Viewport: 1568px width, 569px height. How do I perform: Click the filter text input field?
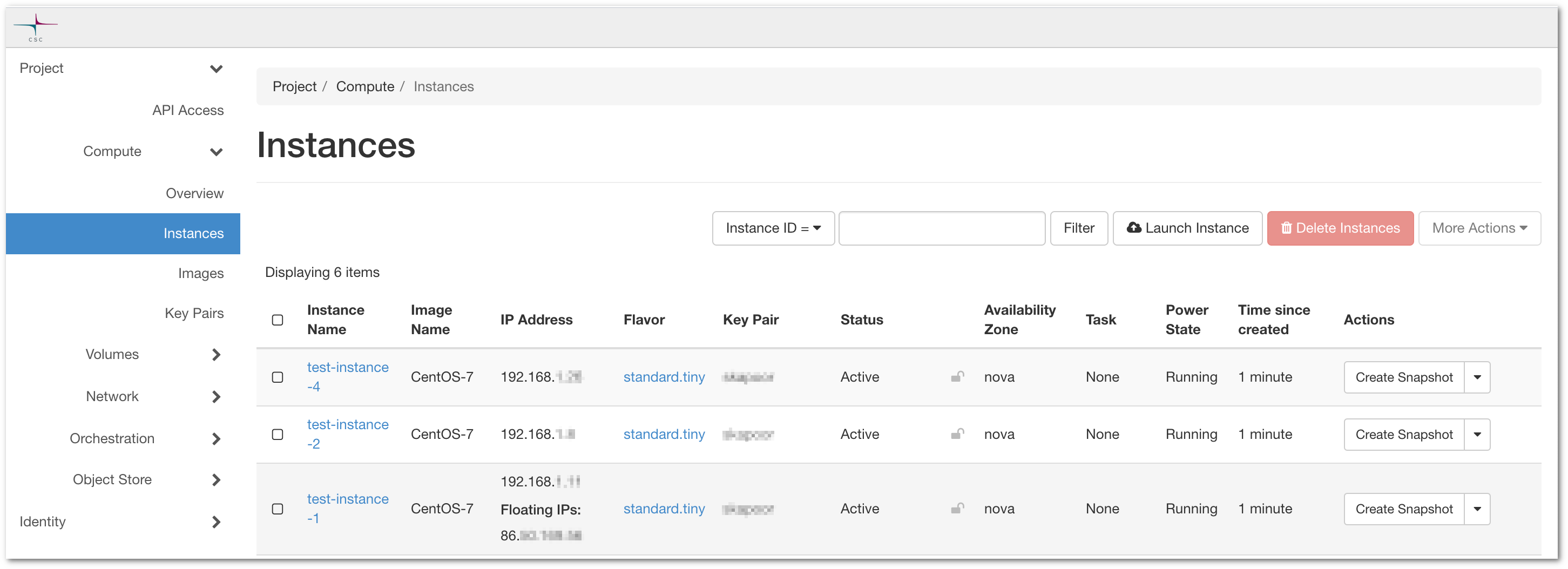click(941, 228)
